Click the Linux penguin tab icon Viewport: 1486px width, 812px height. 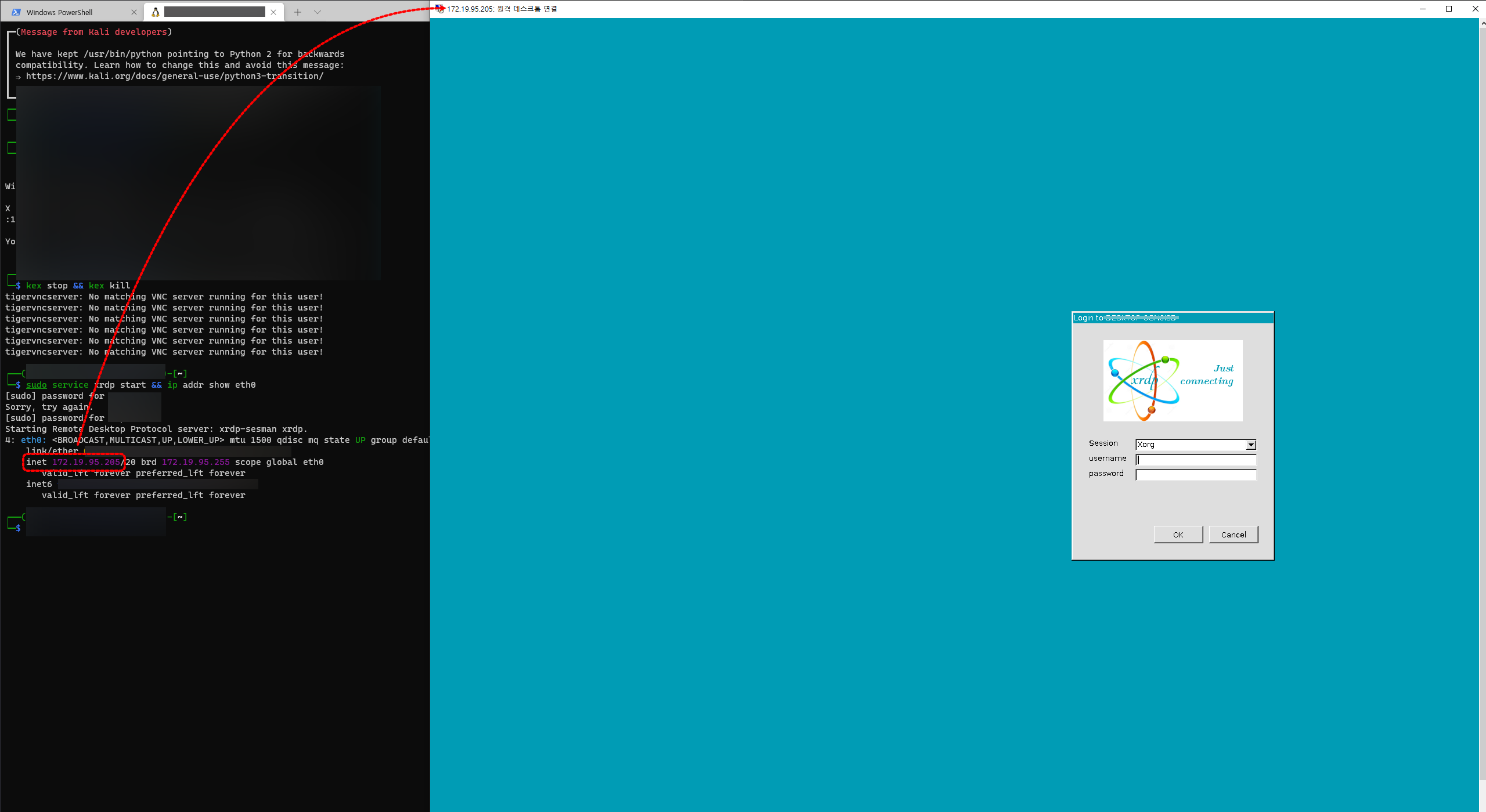pos(155,12)
